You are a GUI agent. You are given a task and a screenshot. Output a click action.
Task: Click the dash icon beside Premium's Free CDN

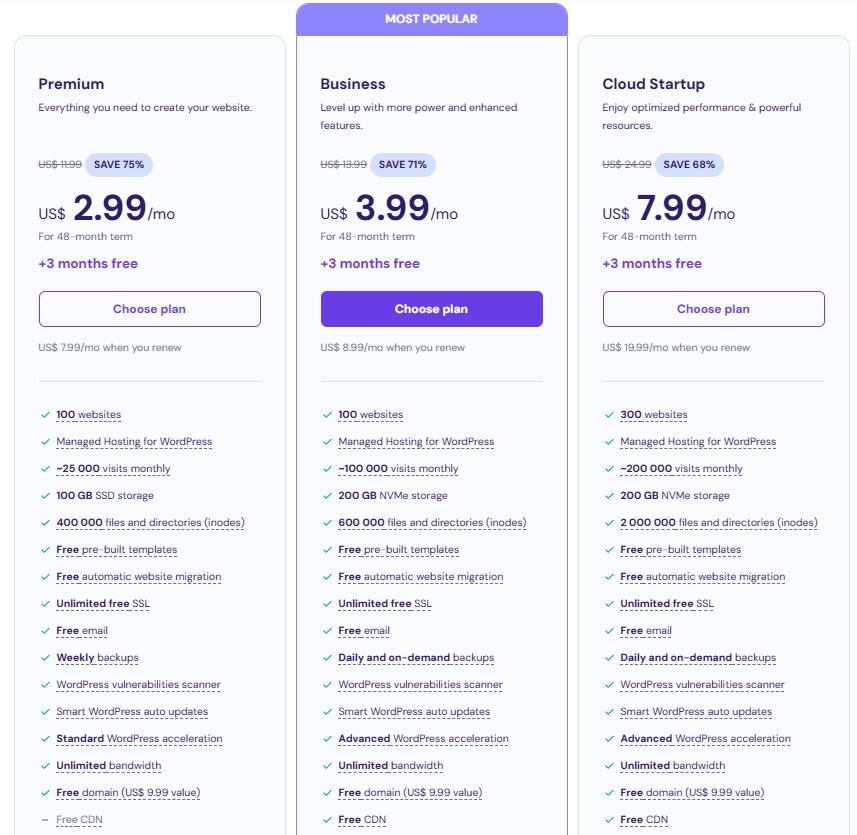pyautogui.click(x=45, y=820)
